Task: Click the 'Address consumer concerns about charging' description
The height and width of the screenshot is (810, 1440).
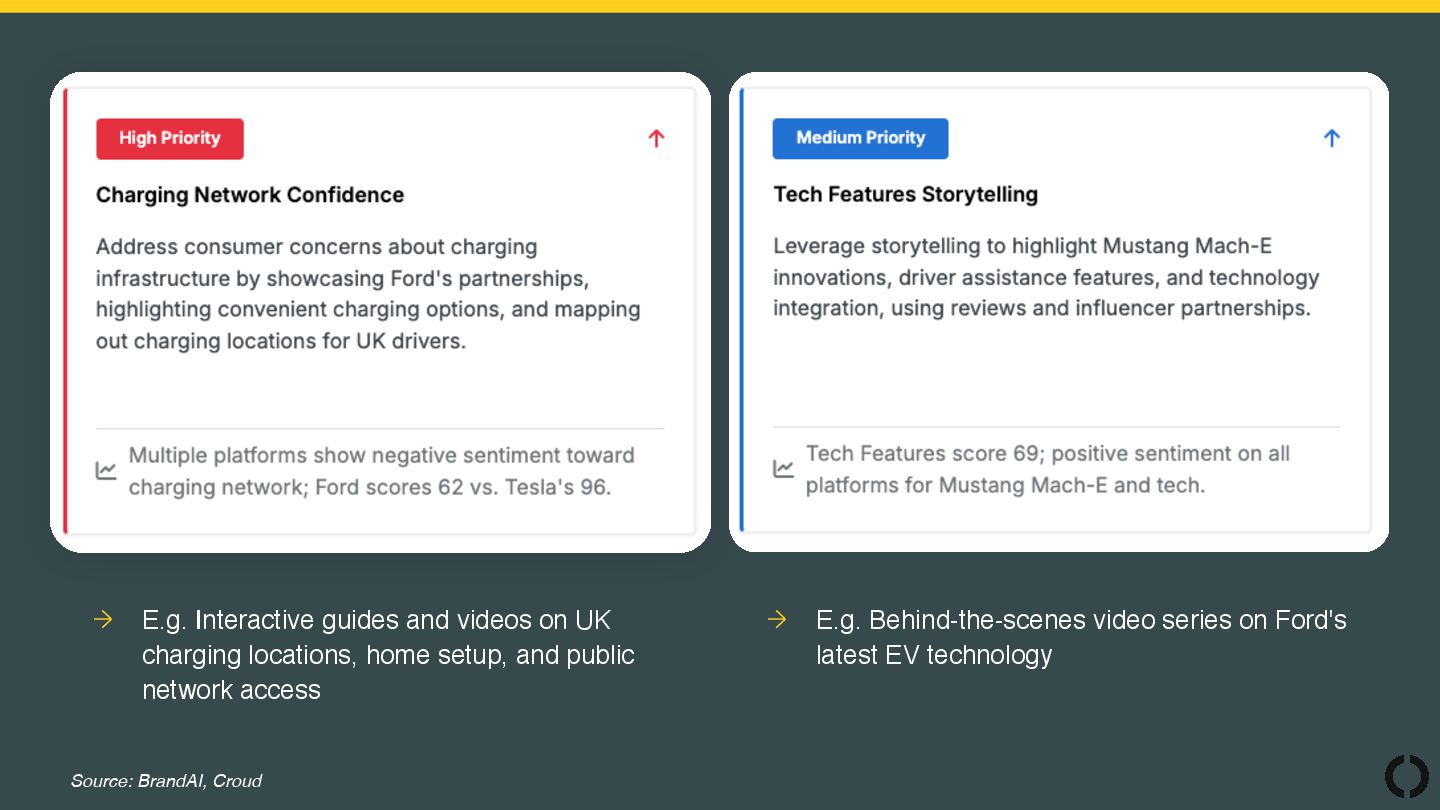Action: tap(368, 294)
